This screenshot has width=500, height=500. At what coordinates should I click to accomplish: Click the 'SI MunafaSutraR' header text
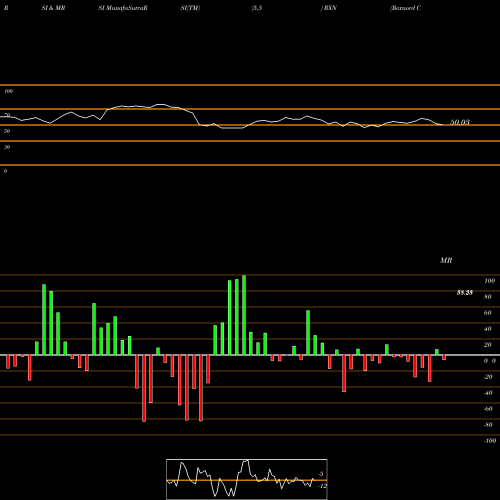point(123,8)
